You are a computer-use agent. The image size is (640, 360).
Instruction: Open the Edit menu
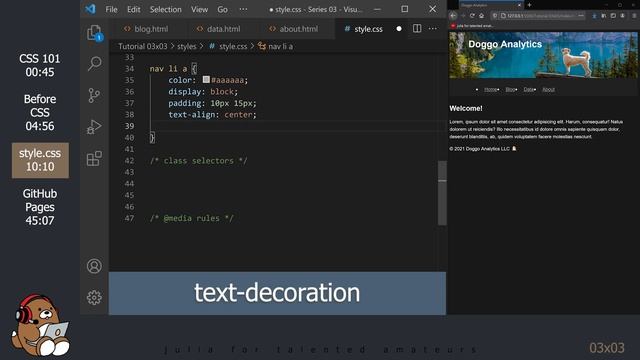click(133, 9)
